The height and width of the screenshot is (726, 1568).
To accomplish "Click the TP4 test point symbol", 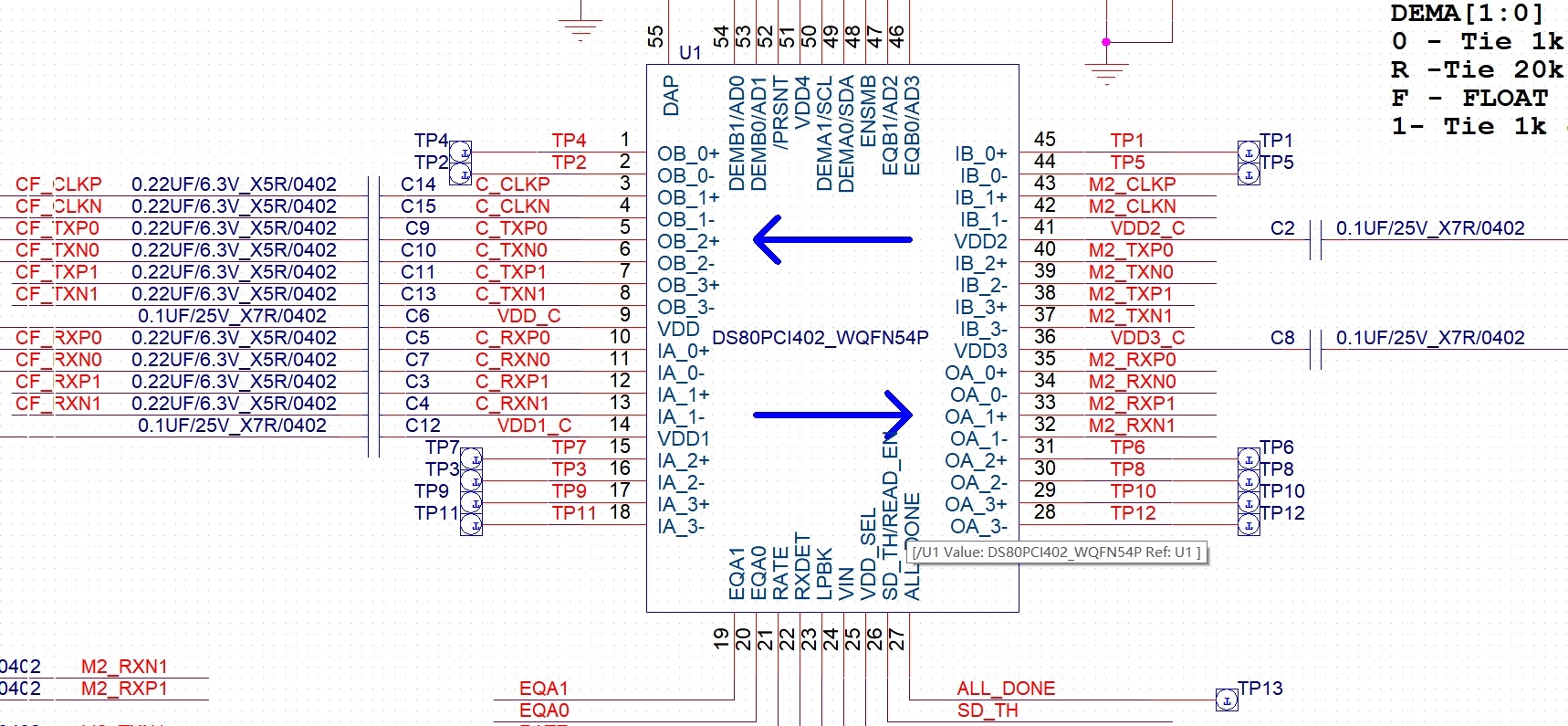I will 461,152.
